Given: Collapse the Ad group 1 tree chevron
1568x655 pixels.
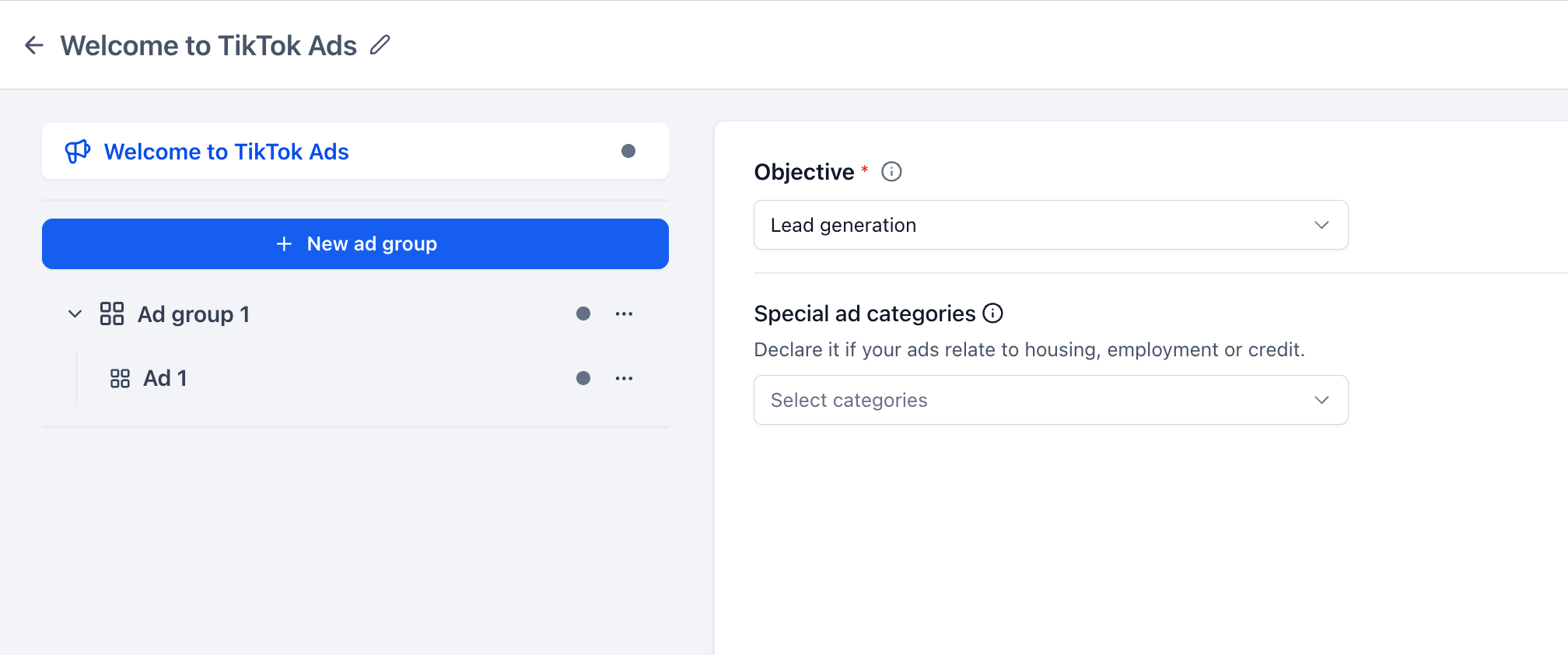Looking at the screenshot, I should (x=75, y=313).
